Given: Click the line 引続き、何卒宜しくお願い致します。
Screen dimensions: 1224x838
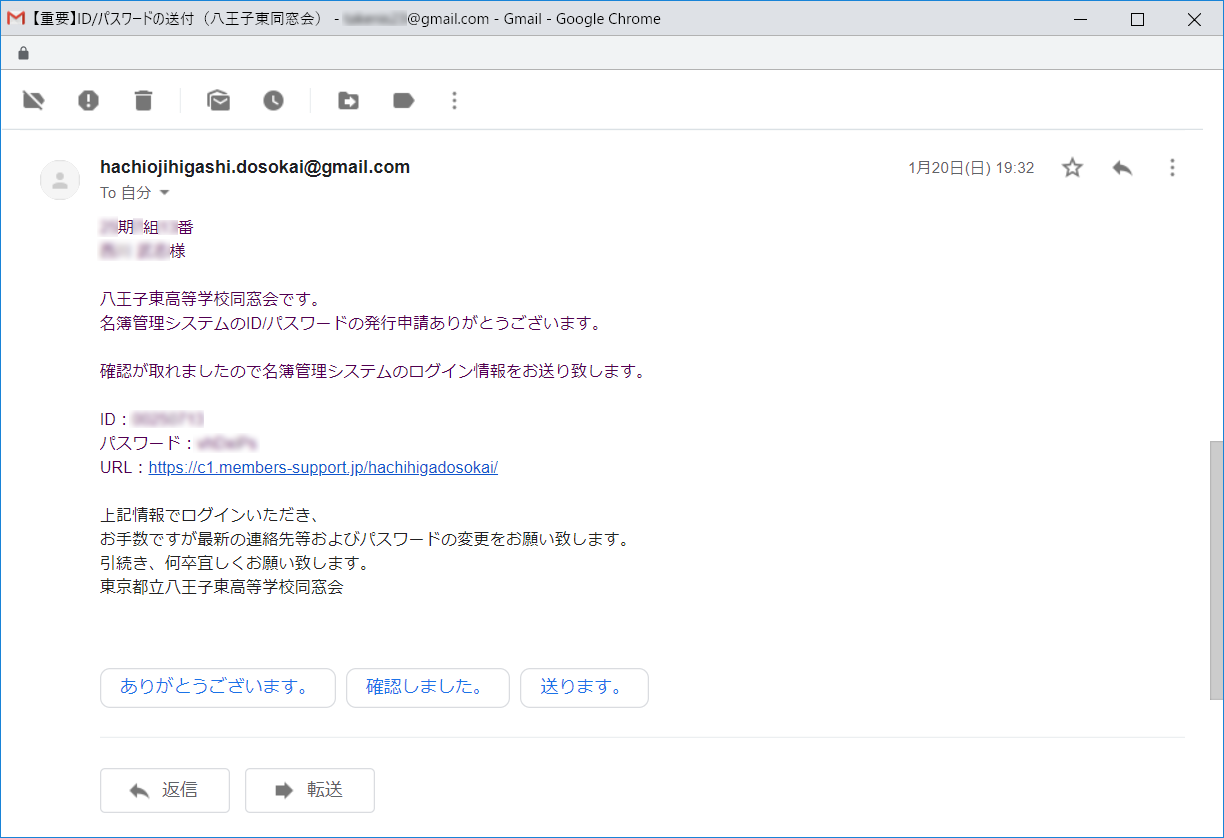Looking at the screenshot, I should pyautogui.click(x=235, y=563).
